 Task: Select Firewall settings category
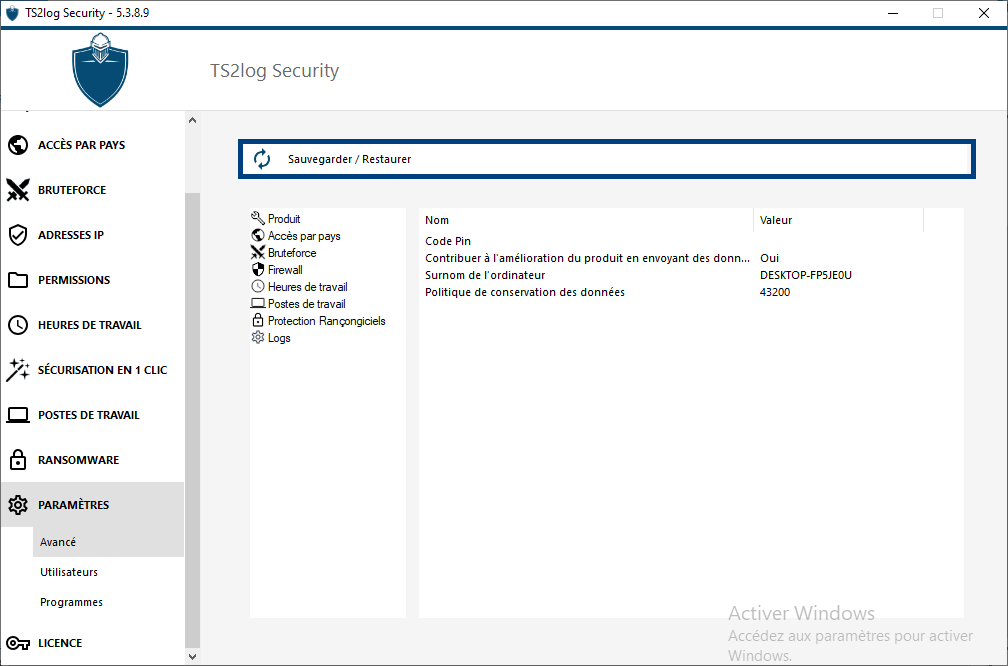point(285,270)
